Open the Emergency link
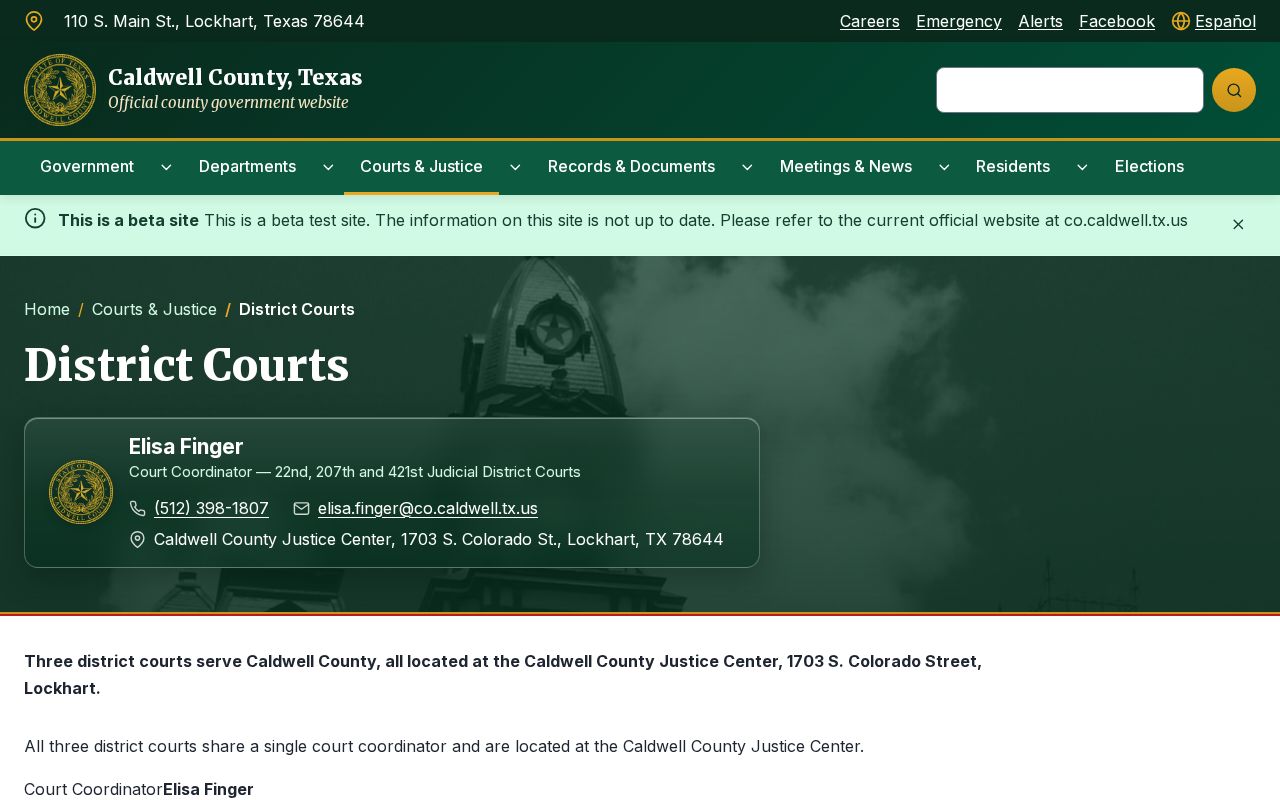This screenshot has width=1280, height=800. tap(959, 21)
